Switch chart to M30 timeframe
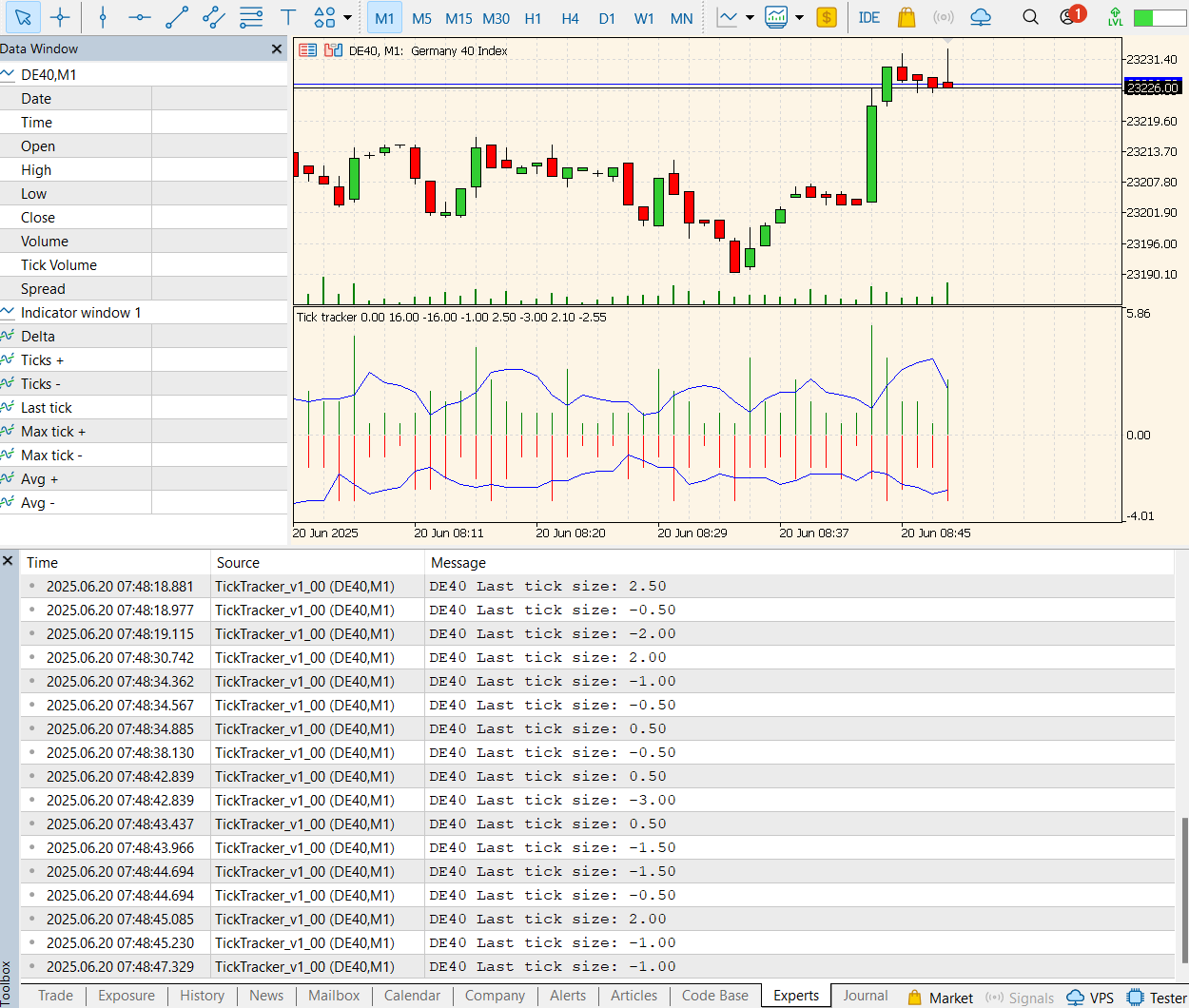Viewport: 1189px width, 1008px height. (496, 18)
